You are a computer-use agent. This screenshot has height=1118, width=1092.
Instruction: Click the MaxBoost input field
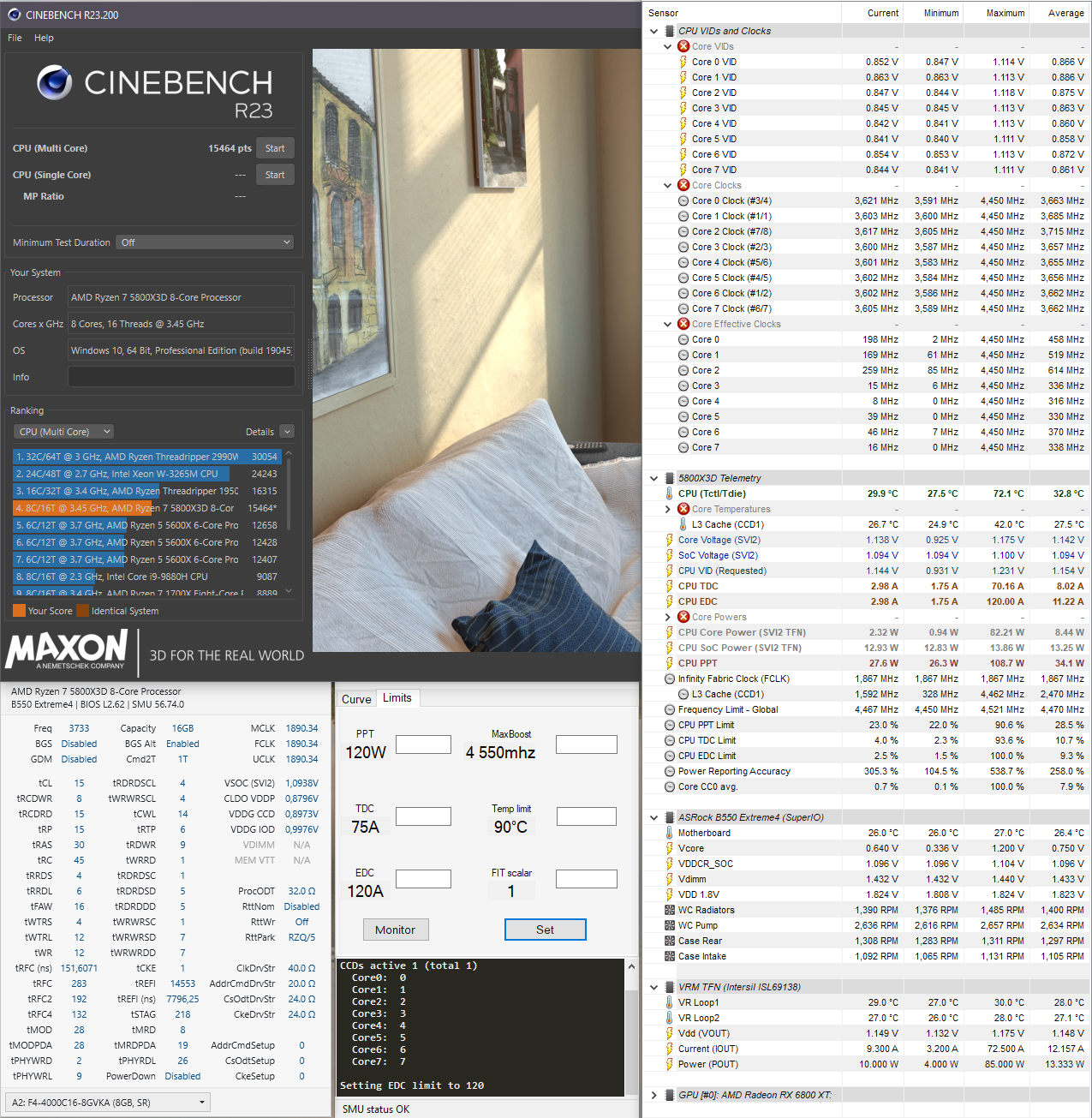[587, 744]
